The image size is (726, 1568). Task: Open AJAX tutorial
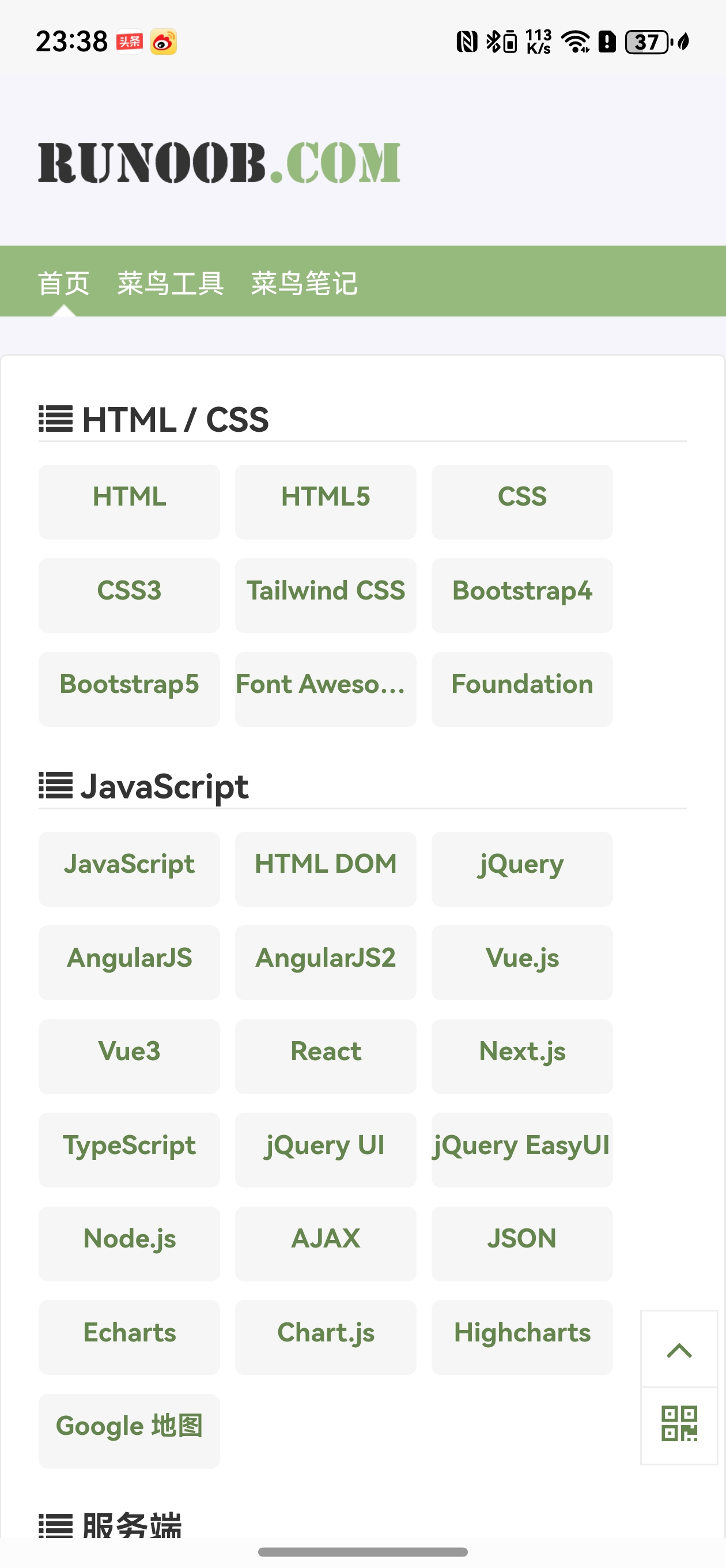click(326, 1244)
